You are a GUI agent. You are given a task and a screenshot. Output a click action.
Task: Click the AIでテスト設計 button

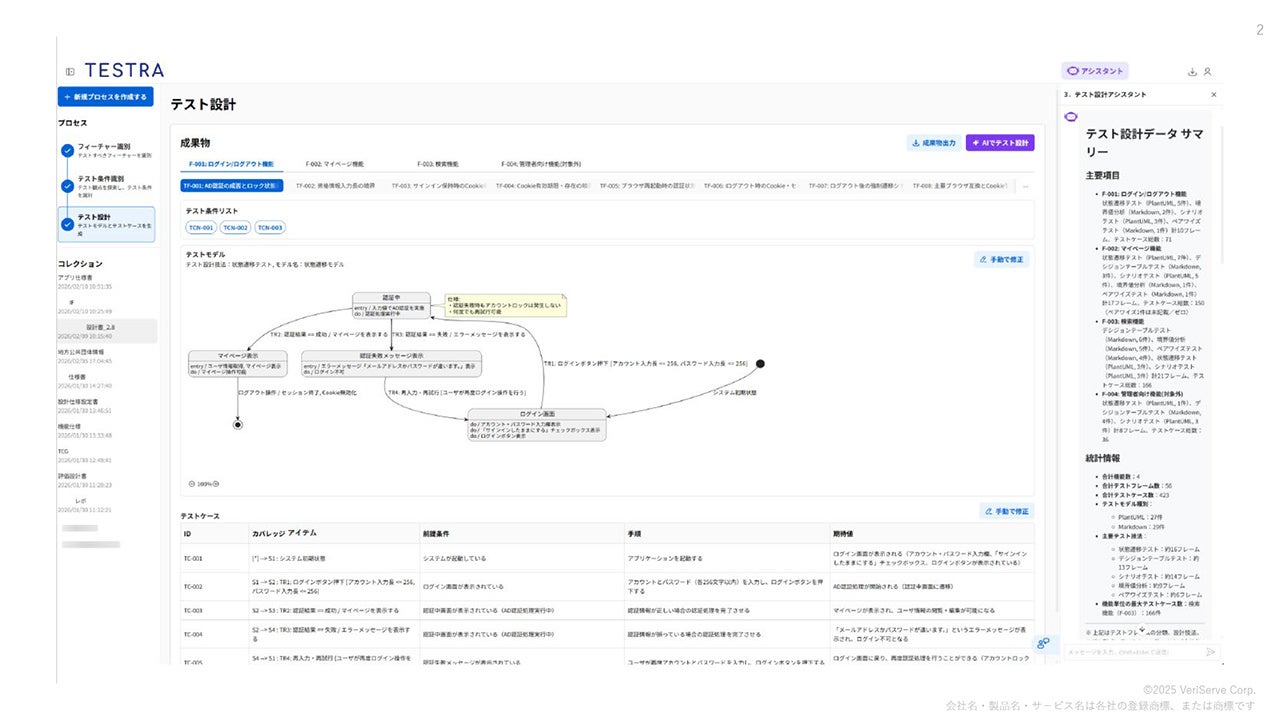click(x=1000, y=143)
